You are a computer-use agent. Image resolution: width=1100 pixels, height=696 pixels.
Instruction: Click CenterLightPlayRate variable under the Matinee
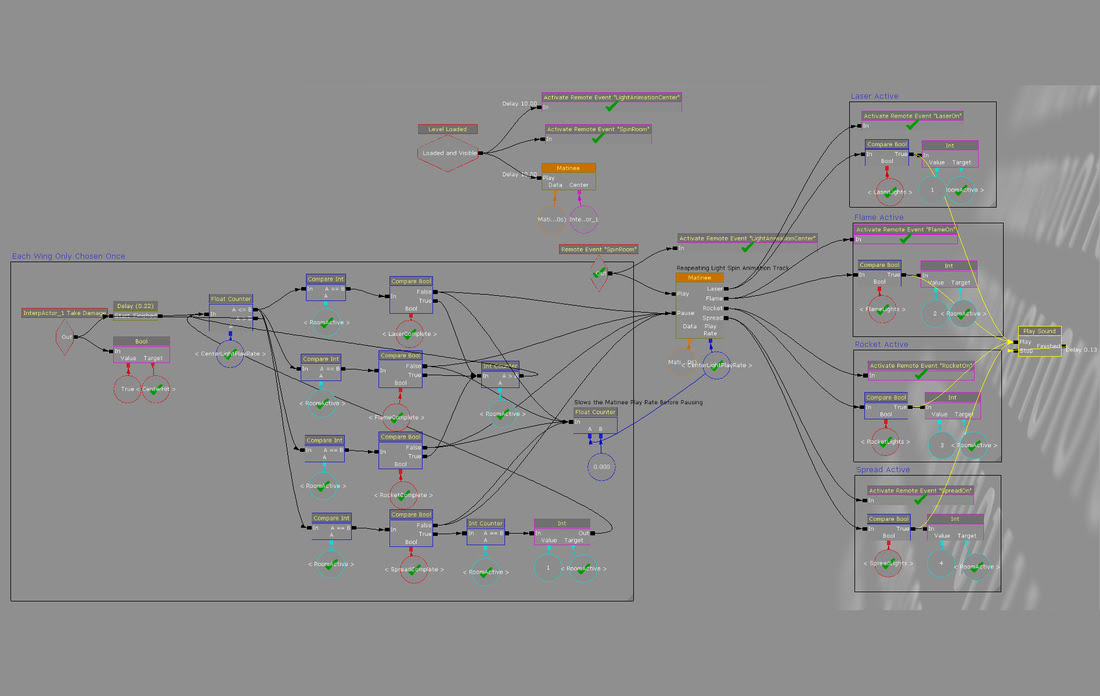point(716,366)
